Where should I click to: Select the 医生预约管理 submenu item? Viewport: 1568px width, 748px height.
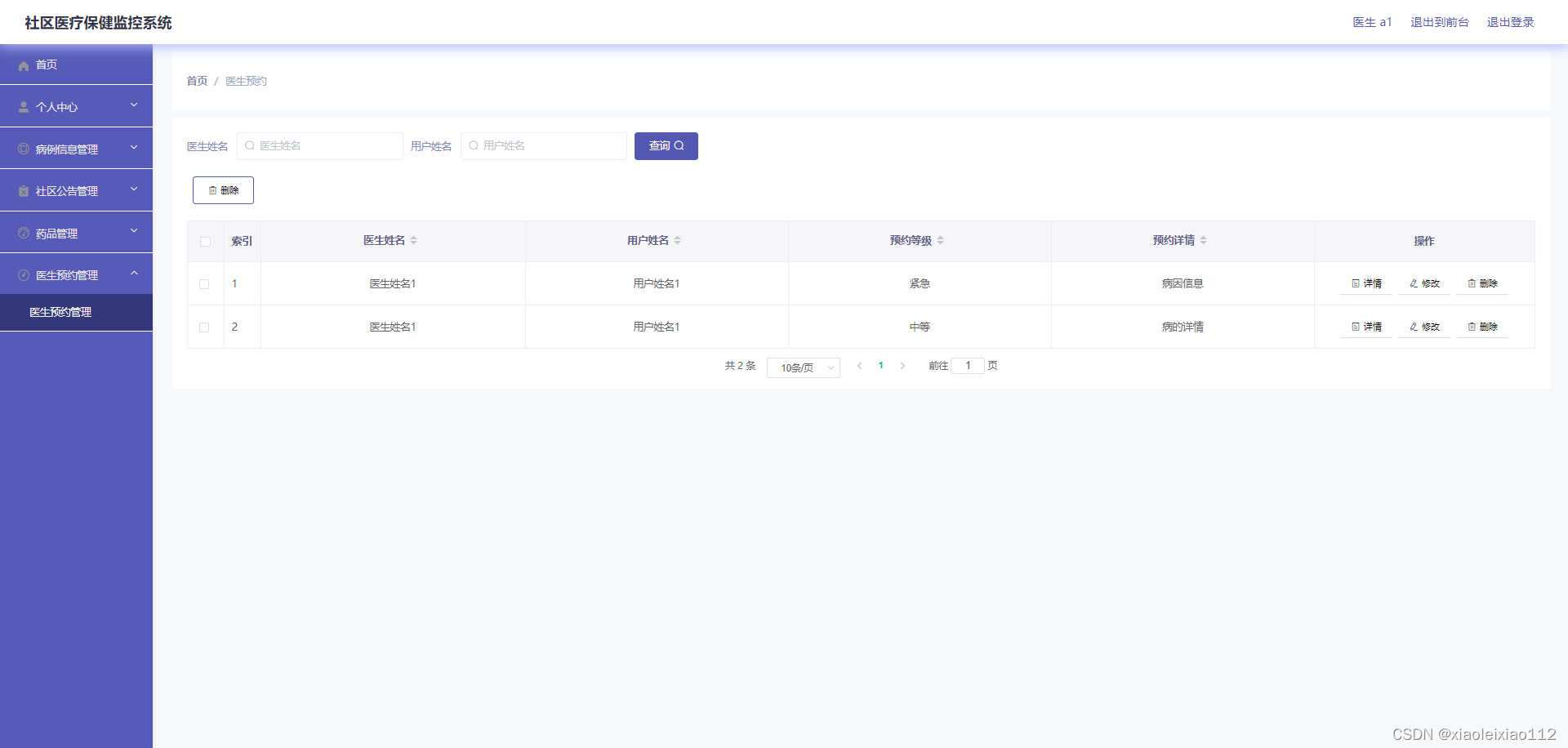[x=76, y=312]
